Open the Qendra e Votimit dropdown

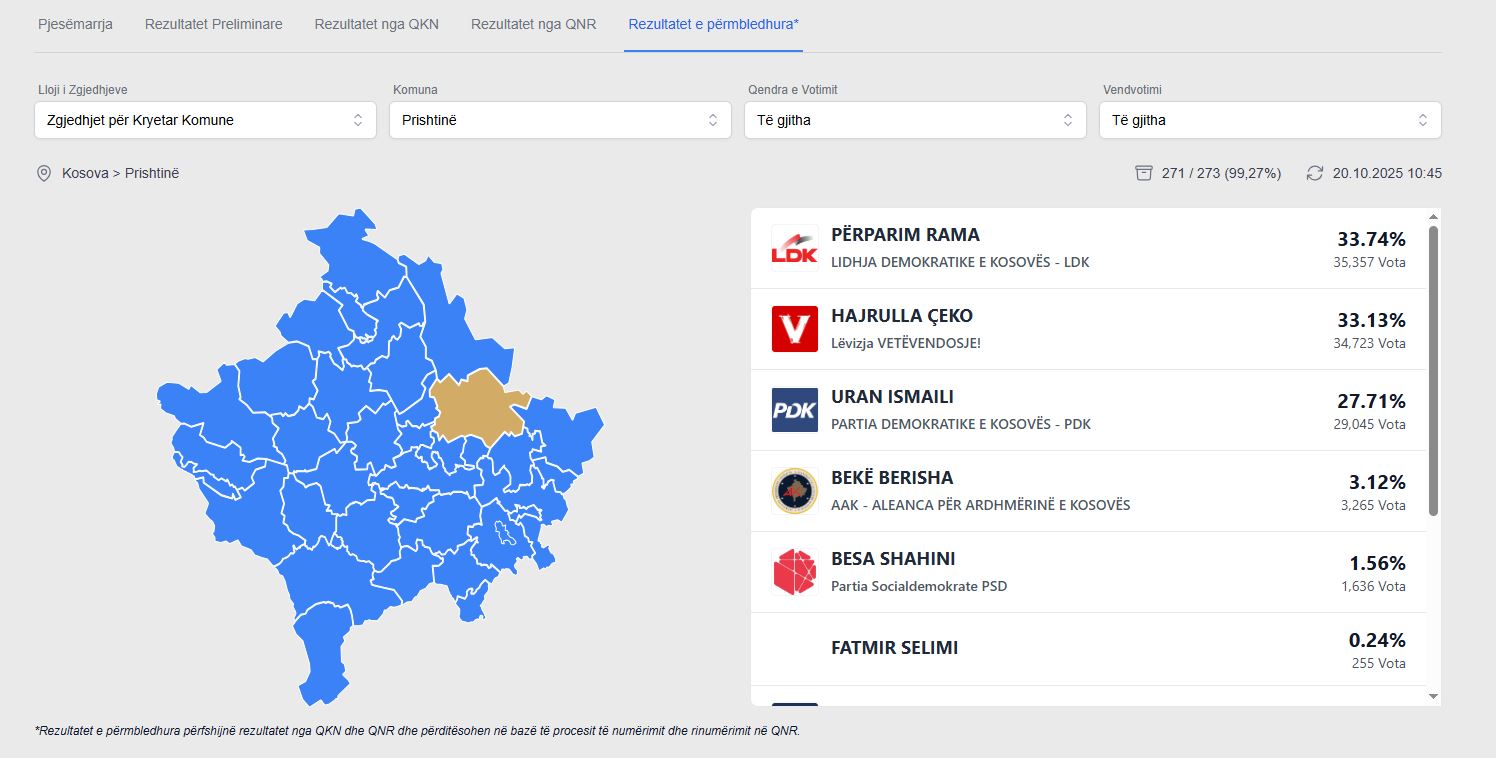click(x=915, y=120)
